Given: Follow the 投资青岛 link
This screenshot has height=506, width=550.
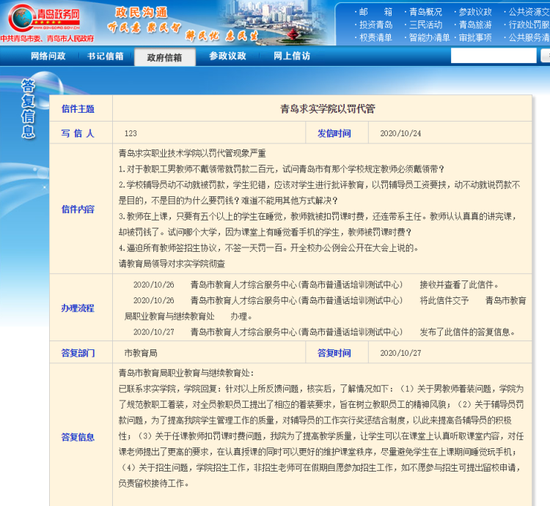Looking at the screenshot, I should 376,25.
